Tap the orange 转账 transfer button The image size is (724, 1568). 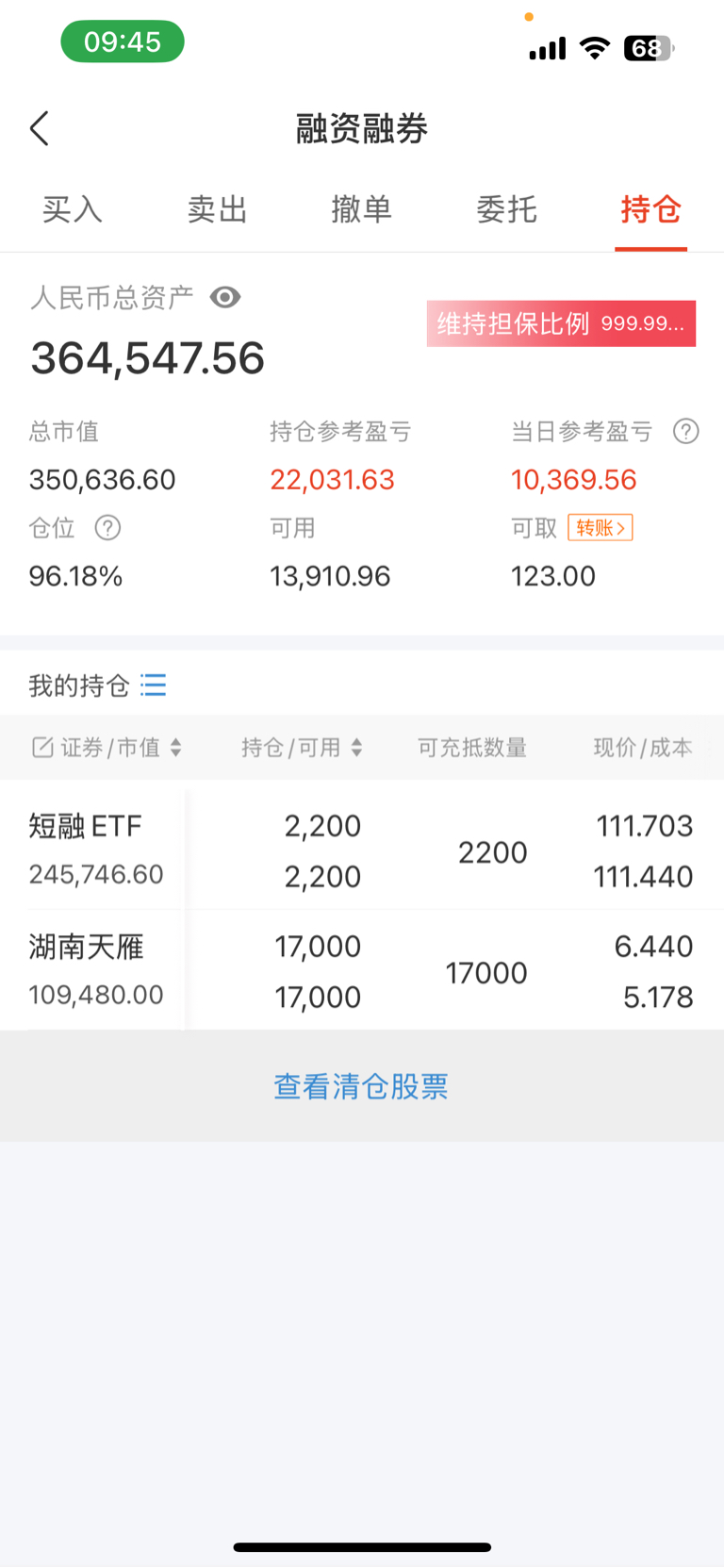pos(601,528)
